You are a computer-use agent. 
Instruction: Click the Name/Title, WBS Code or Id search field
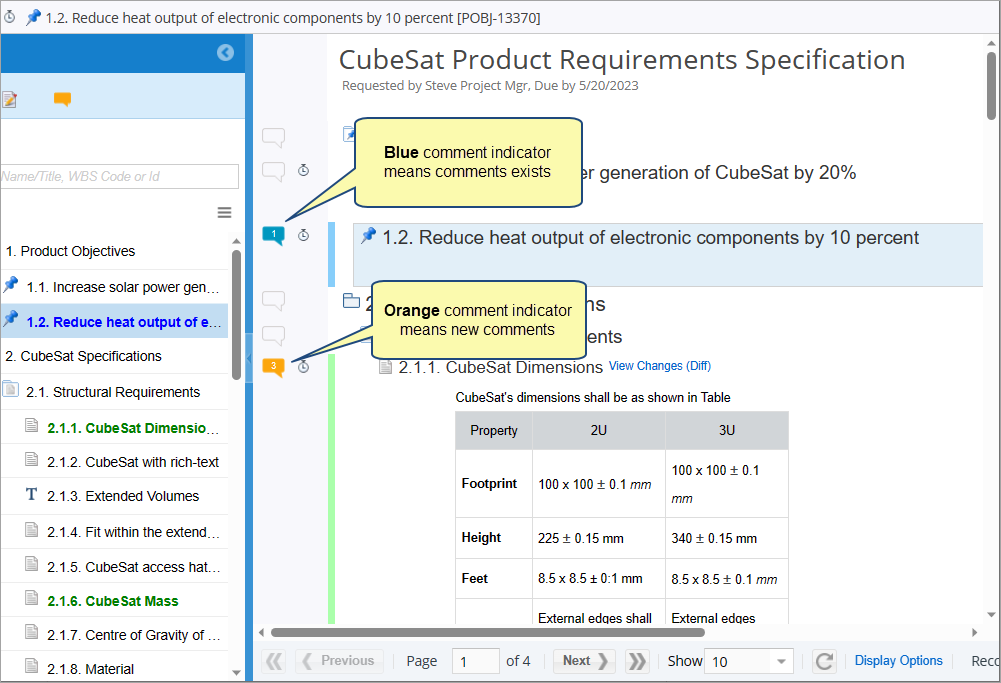[x=119, y=176]
